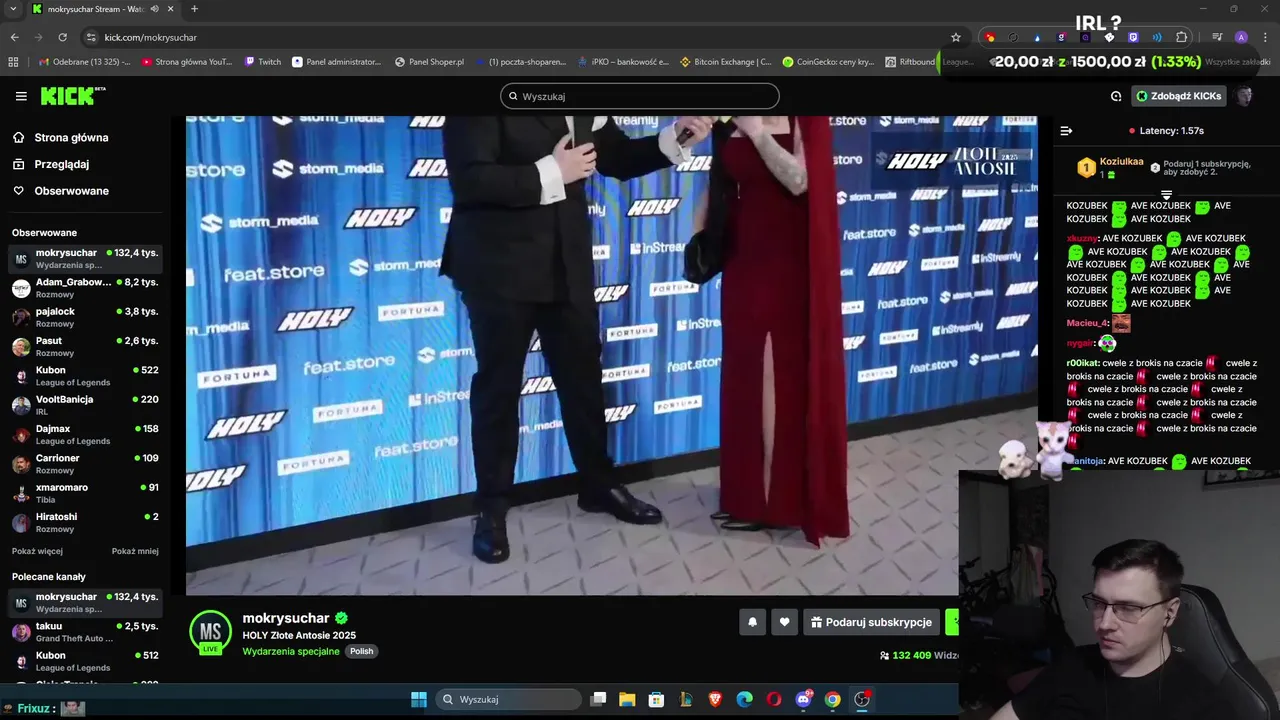Open recommended channel takuu
This screenshot has width=1280, height=720.
(85, 632)
